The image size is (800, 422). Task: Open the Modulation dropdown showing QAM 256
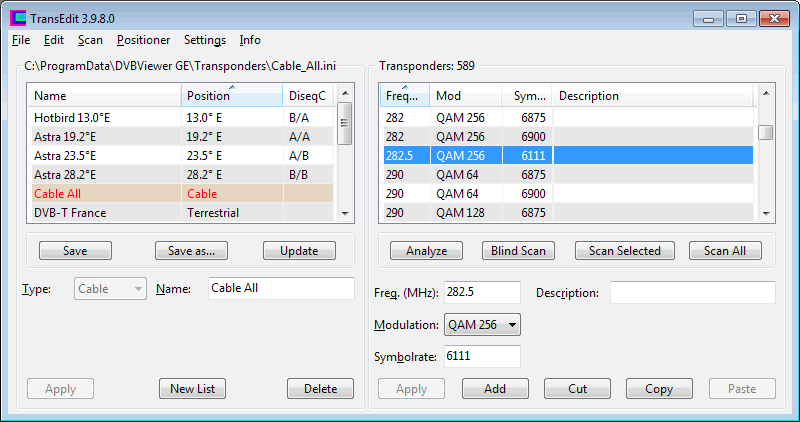[482, 325]
